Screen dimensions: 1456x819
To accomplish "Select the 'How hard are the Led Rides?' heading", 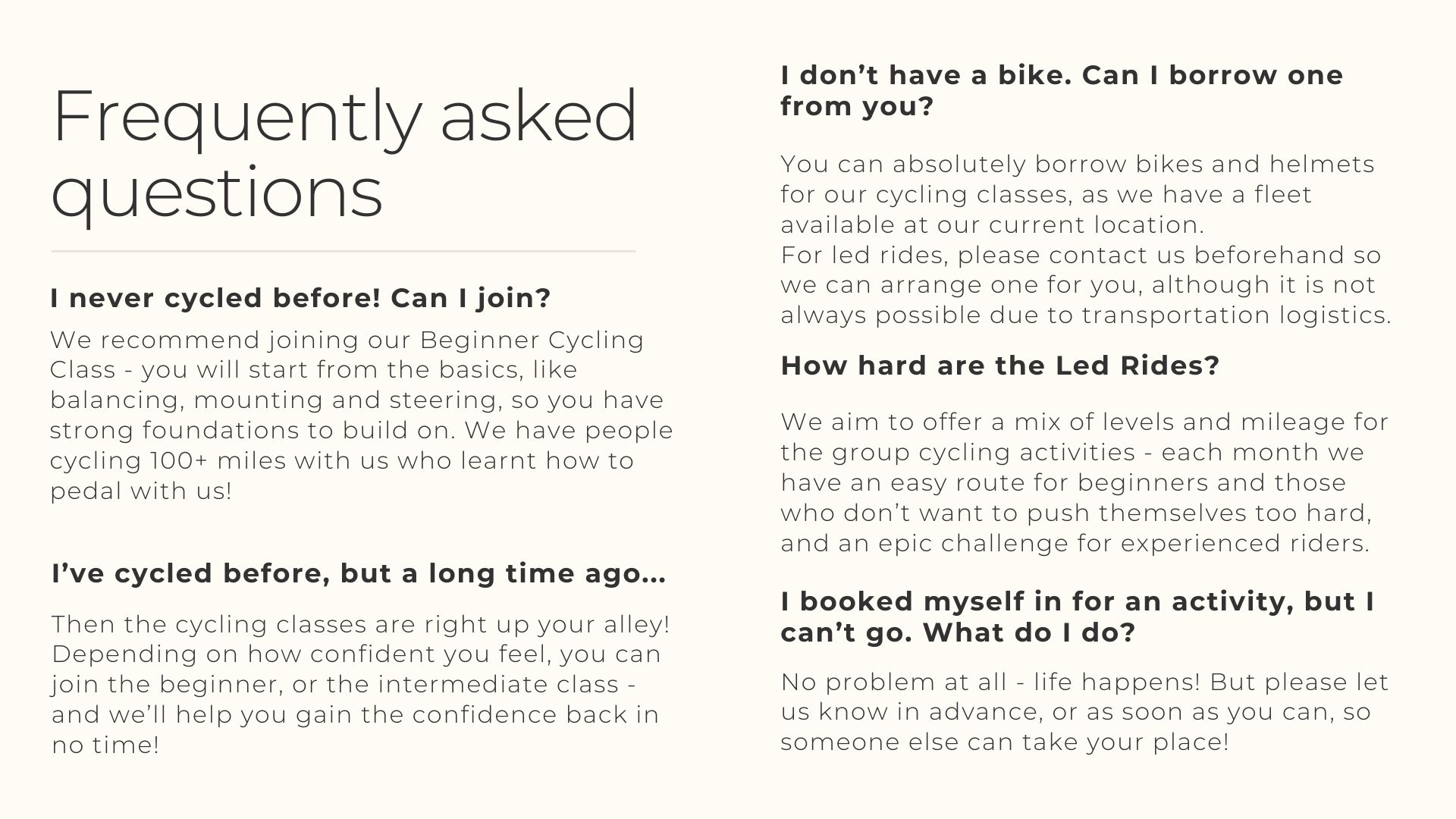I will tap(999, 366).
